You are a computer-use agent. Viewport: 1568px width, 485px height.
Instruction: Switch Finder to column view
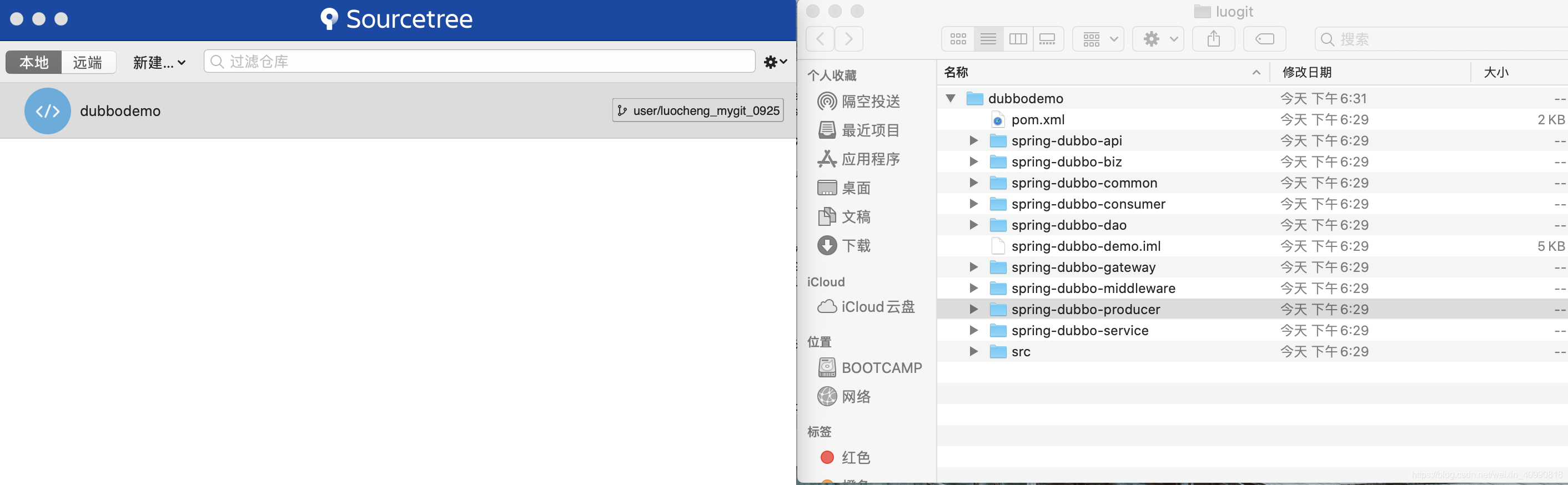click(1018, 39)
